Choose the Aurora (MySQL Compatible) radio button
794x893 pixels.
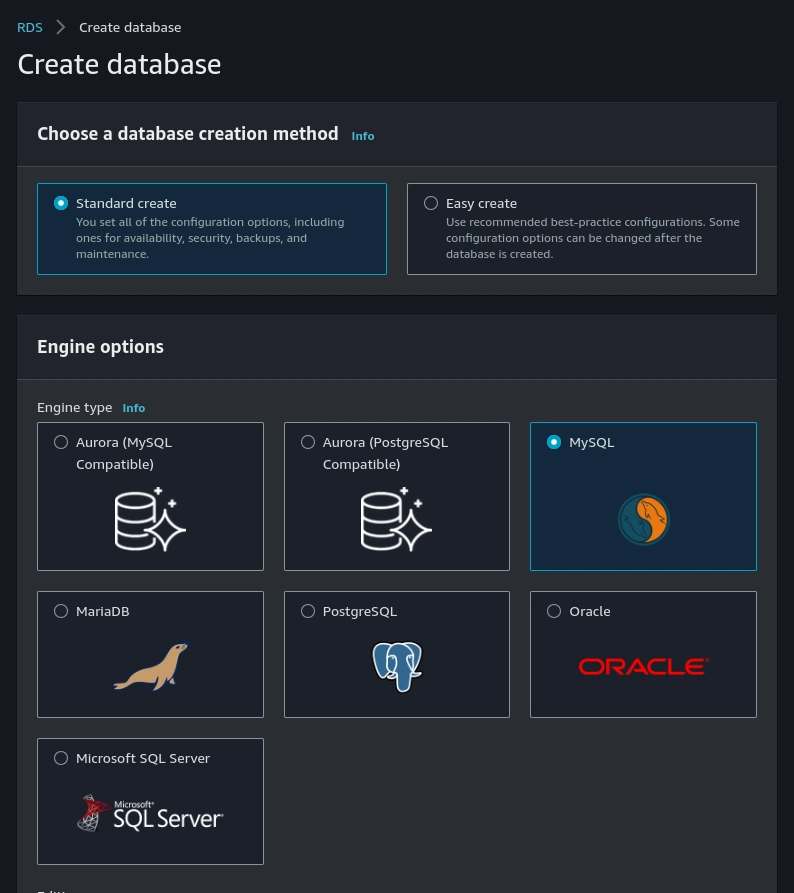point(61,442)
